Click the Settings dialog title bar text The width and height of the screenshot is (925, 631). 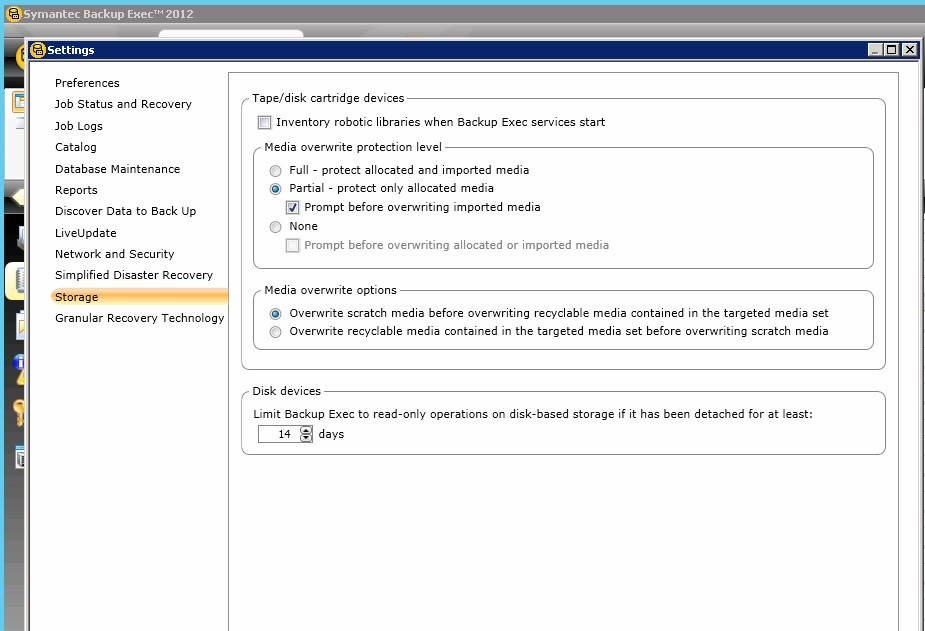[x=71, y=50]
